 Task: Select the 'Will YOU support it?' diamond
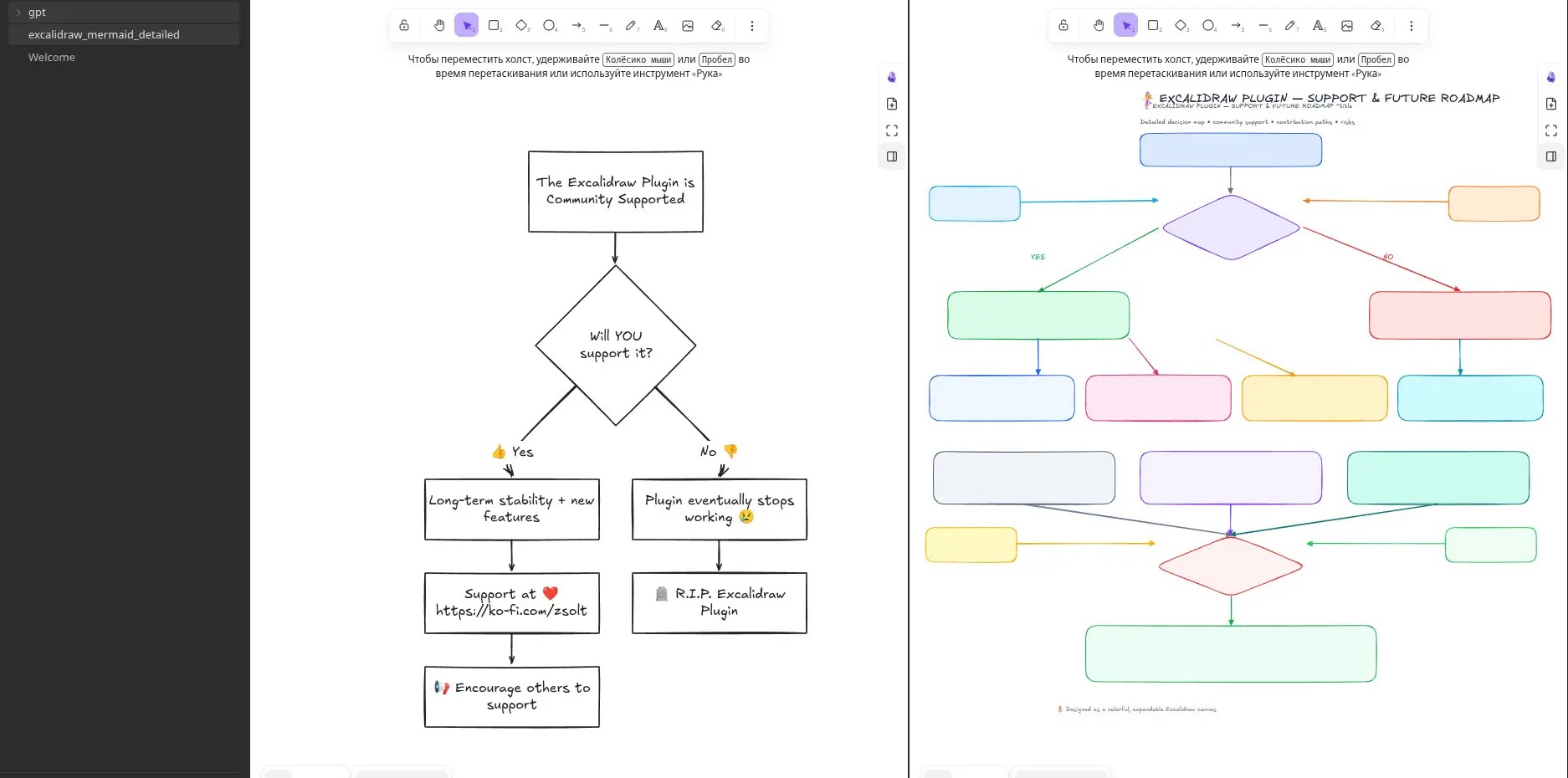click(616, 345)
